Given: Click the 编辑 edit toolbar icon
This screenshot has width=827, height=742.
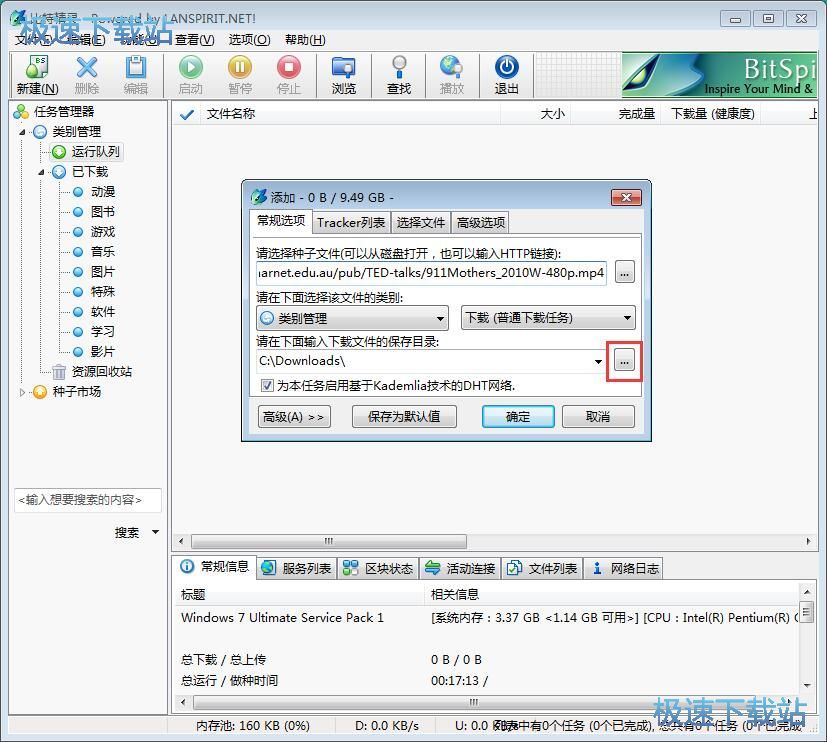Looking at the screenshot, I should point(136,75).
